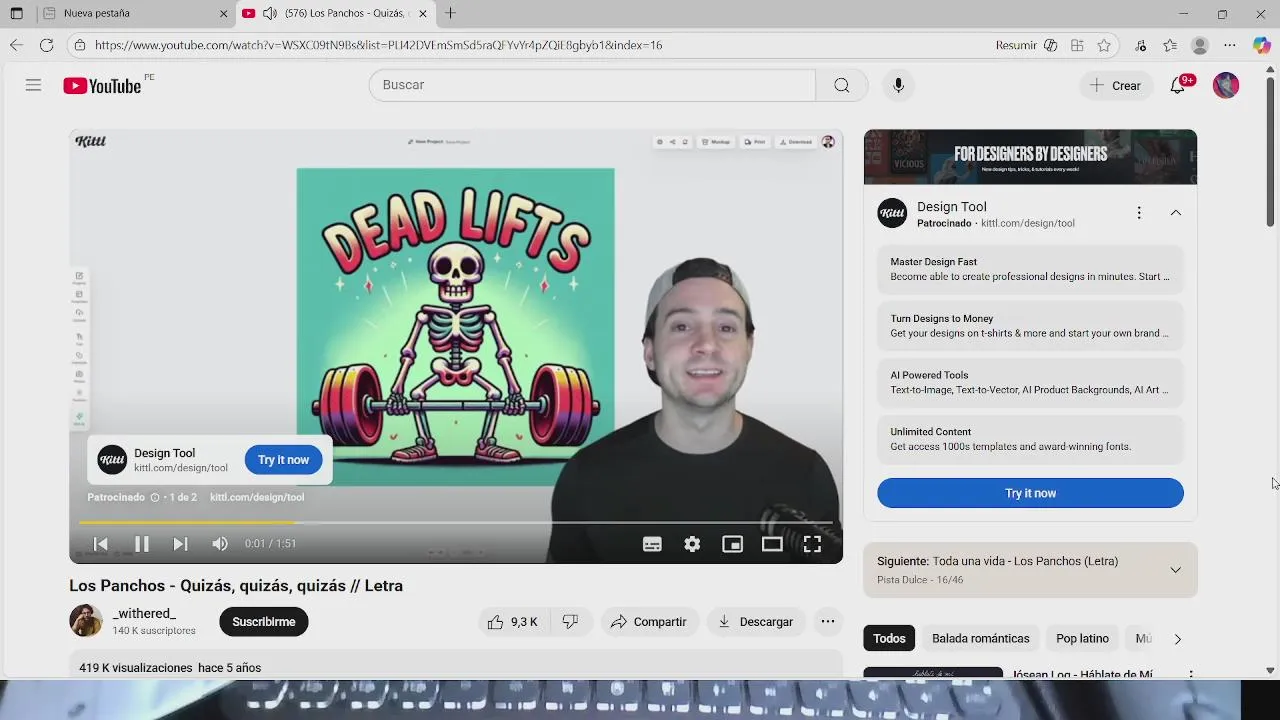Select the Balada románticas chip
Image resolution: width=1280 pixels, height=720 pixels.
(981, 639)
